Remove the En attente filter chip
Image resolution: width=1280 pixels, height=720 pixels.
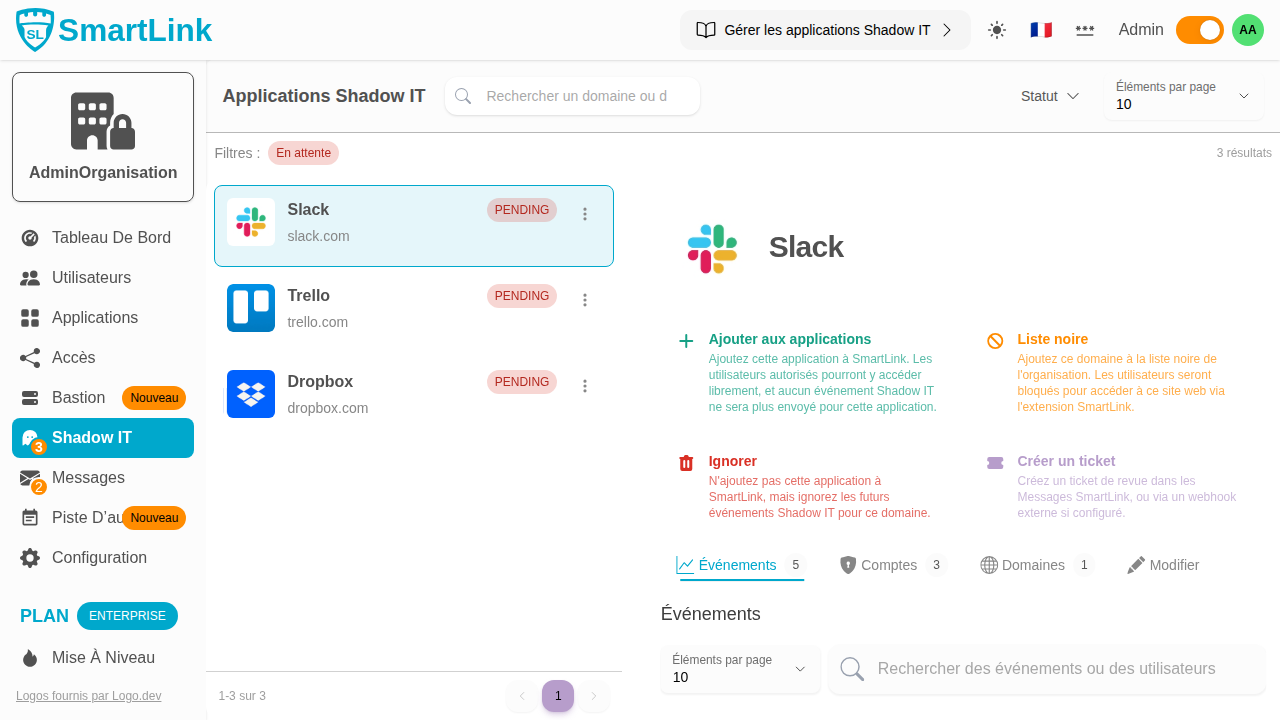(303, 153)
